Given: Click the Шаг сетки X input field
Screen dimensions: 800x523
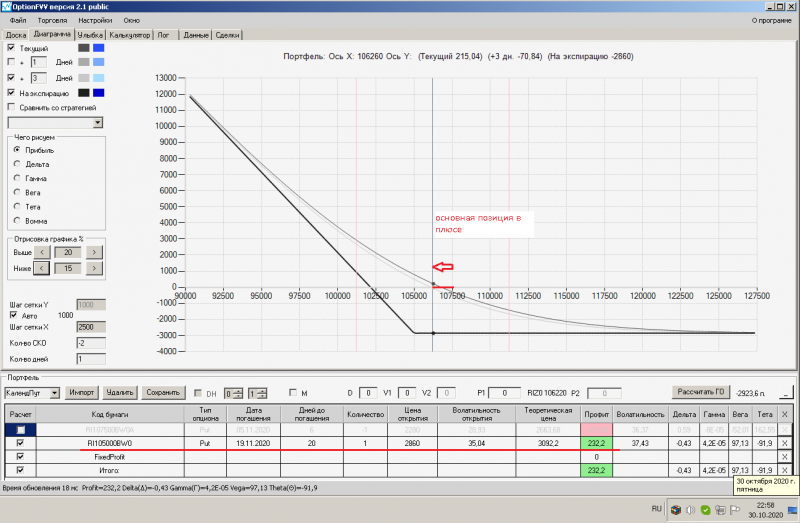Looking at the screenshot, I should [x=91, y=327].
